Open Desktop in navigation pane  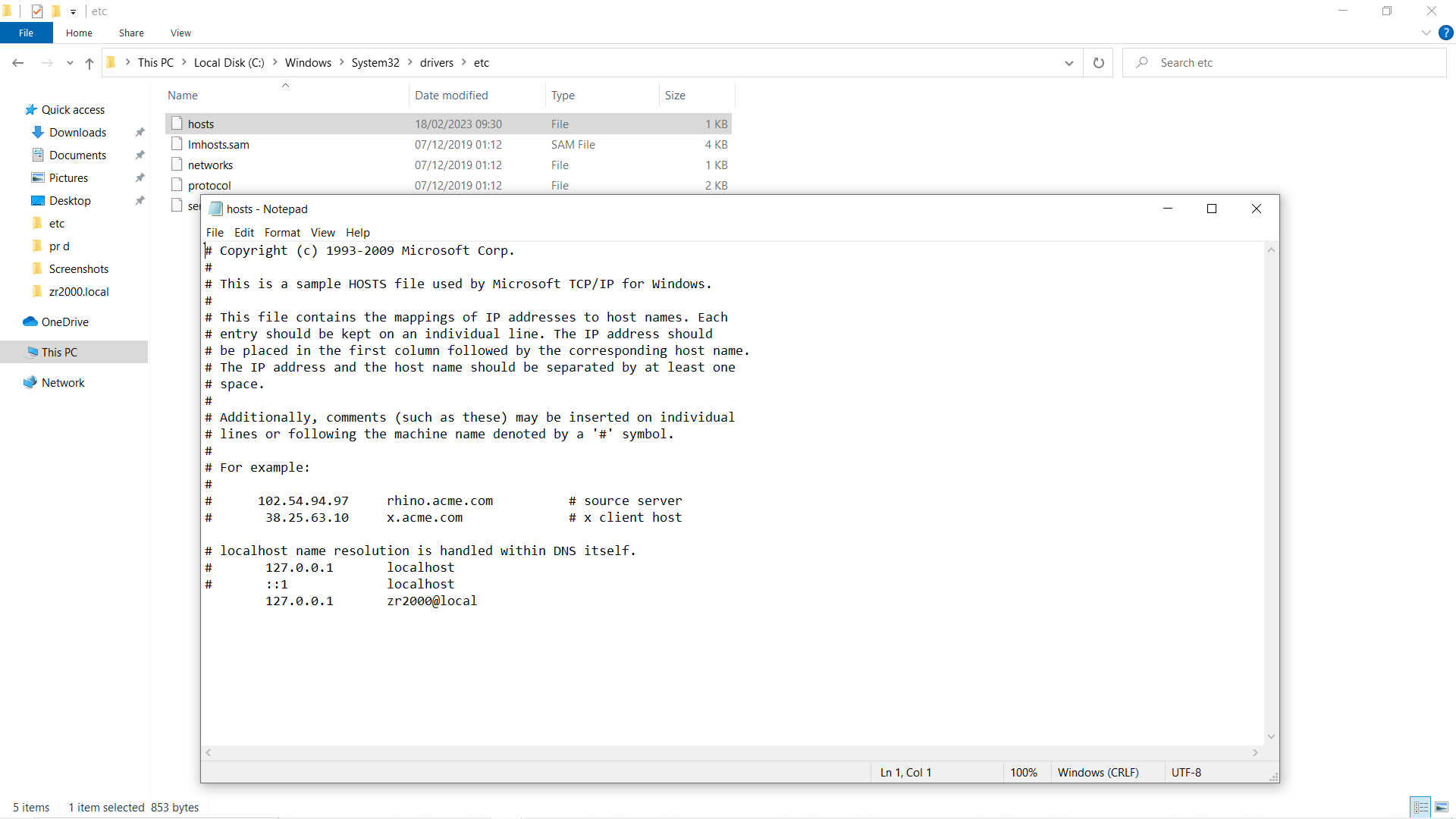coord(70,201)
